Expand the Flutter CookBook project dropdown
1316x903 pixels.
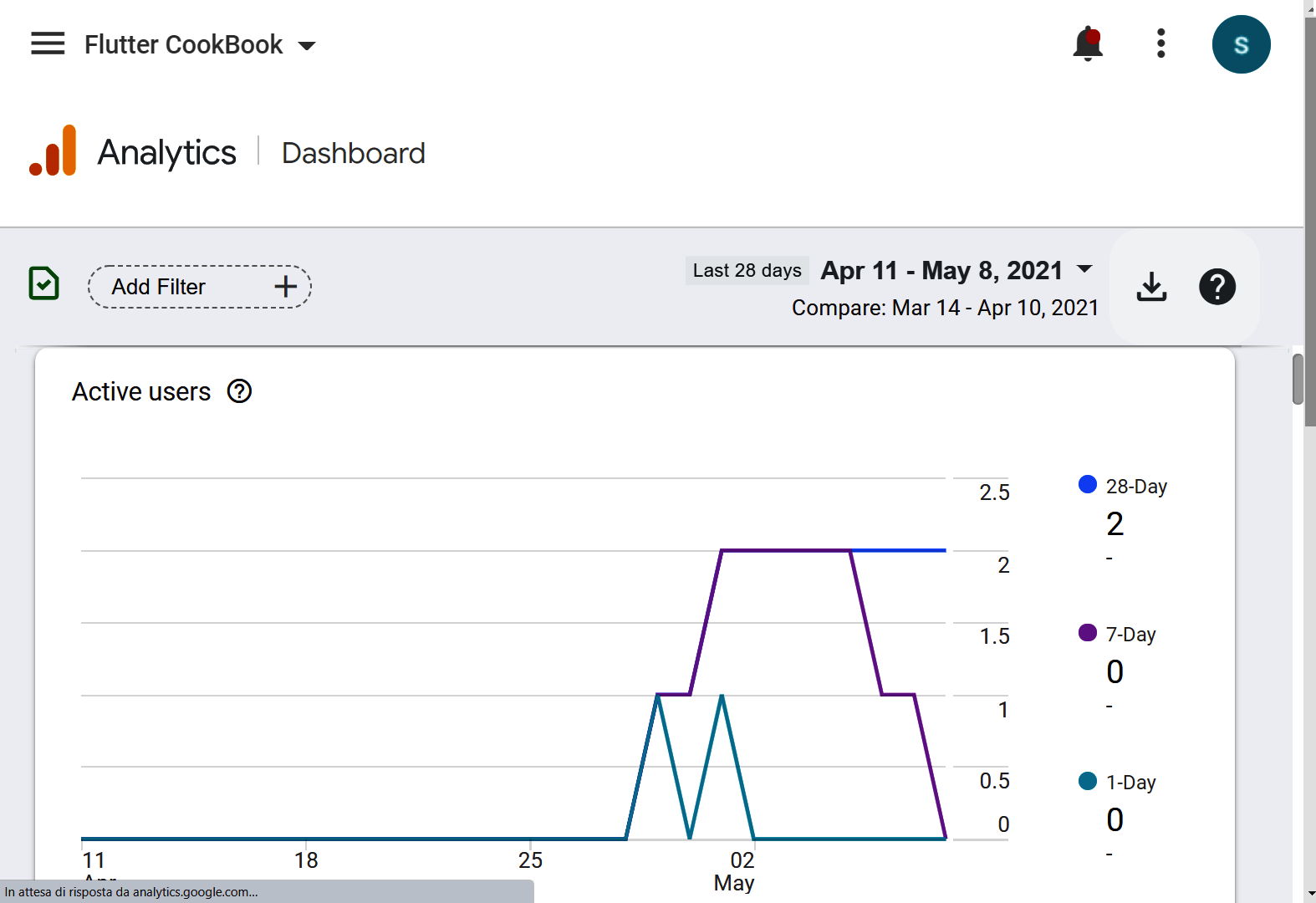click(x=307, y=45)
